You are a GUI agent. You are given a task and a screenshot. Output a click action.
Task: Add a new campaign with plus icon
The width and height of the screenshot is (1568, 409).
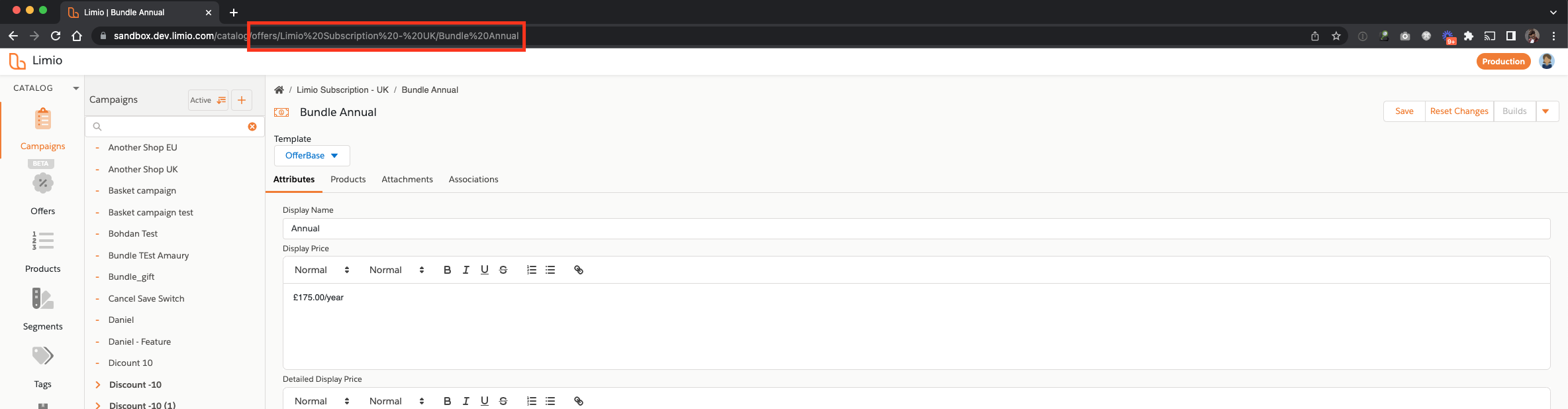click(242, 100)
